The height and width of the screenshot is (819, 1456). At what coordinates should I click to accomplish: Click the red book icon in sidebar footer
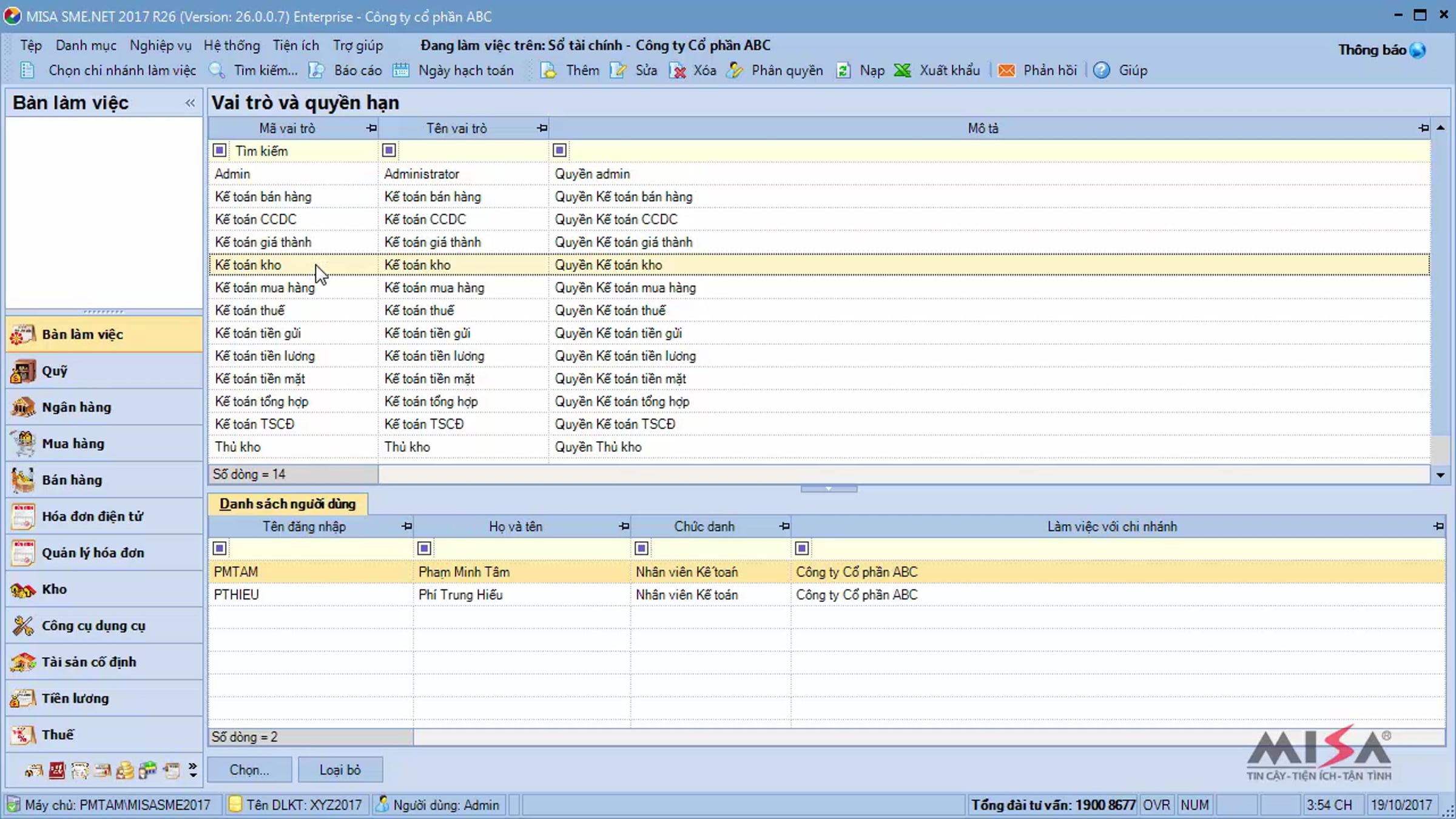pyautogui.click(x=57, y=770)
